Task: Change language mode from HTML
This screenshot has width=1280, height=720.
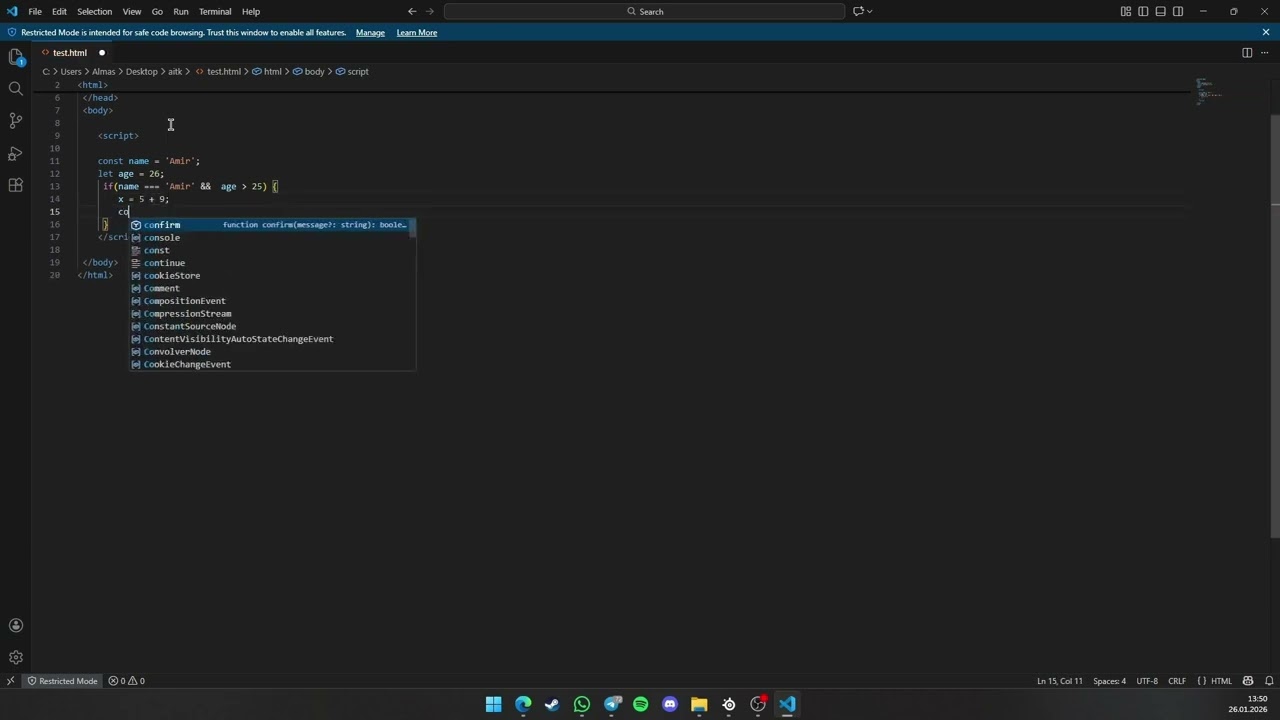Action: click(1221, 681)
